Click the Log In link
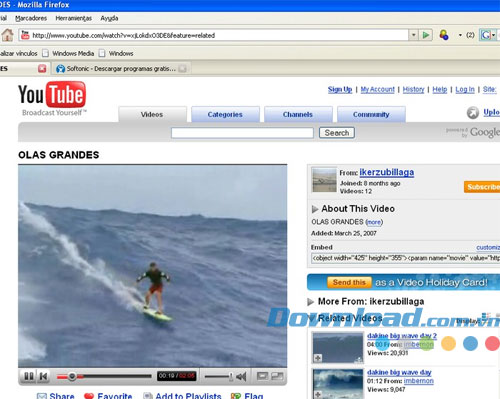 point(465,89)
